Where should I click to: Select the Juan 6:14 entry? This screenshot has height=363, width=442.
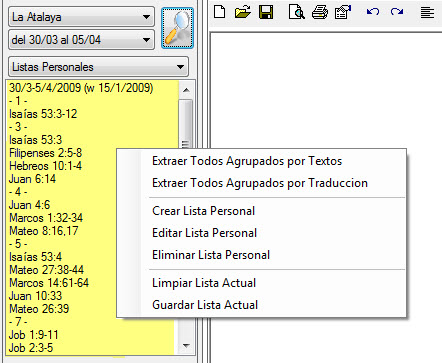coord(32,179)
